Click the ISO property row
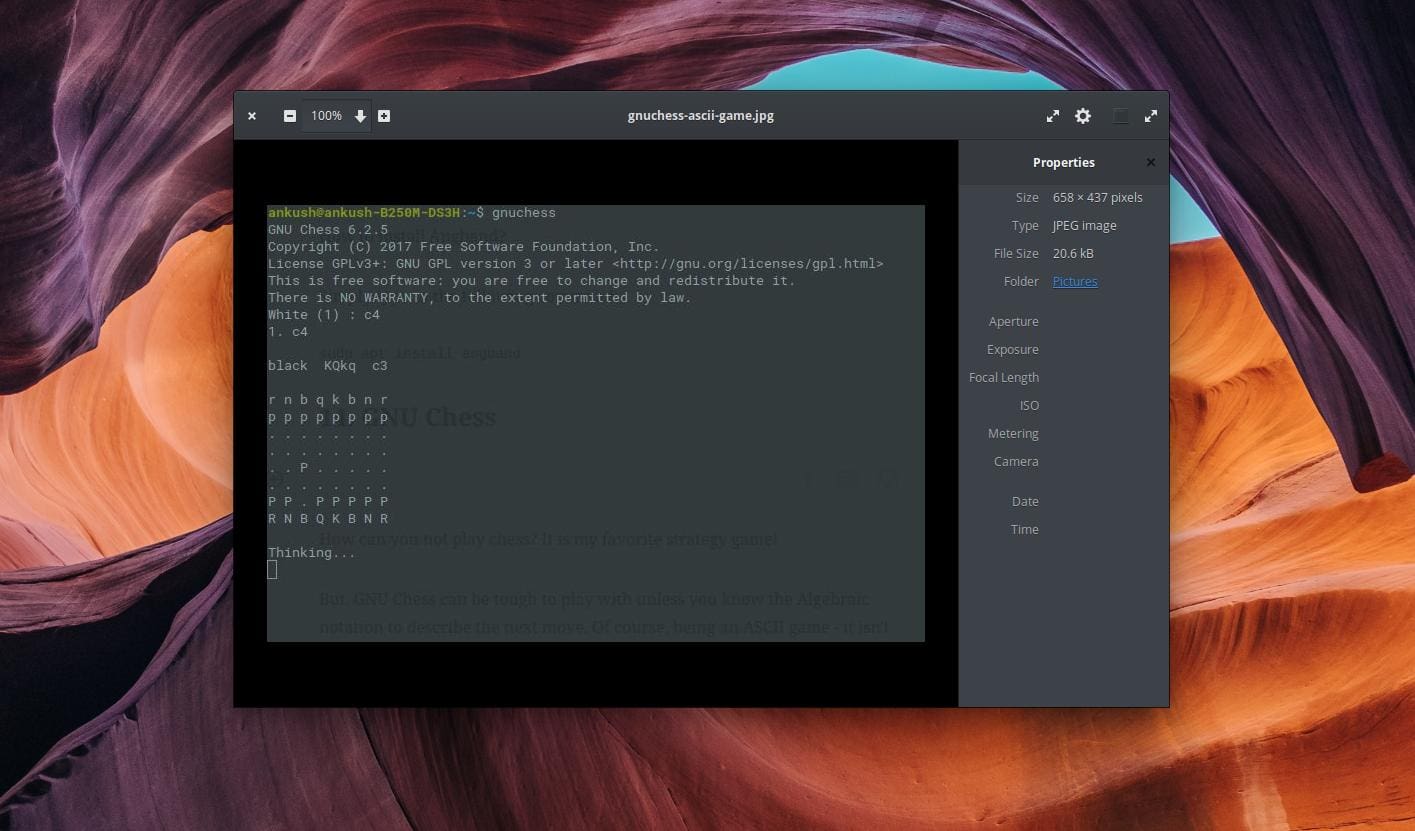1415x831 pixels. pos(1029,405)
